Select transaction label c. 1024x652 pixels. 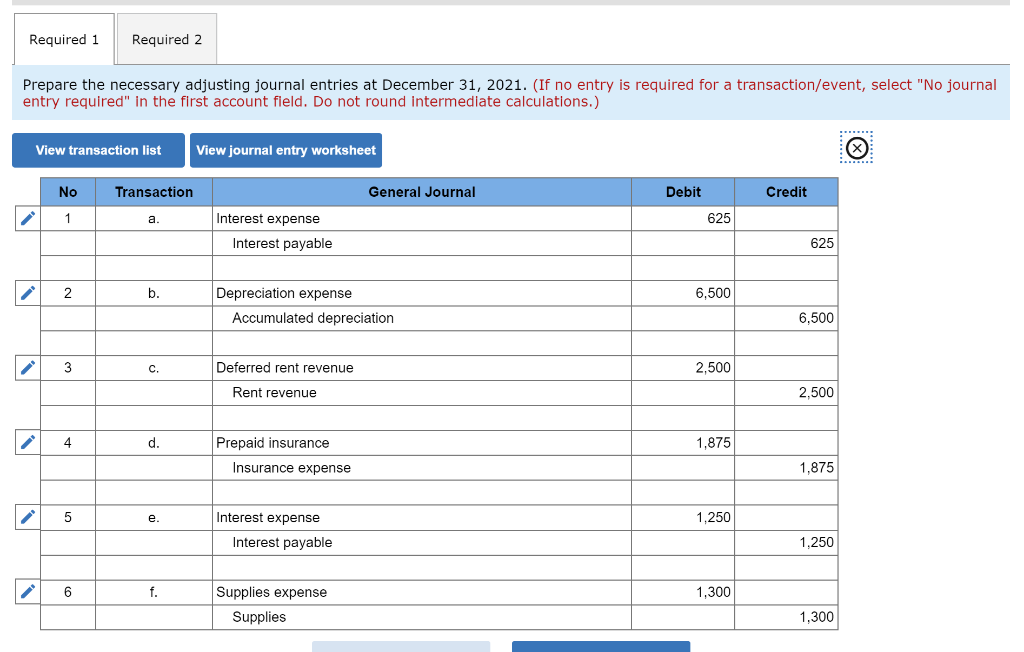pos(154,368)
